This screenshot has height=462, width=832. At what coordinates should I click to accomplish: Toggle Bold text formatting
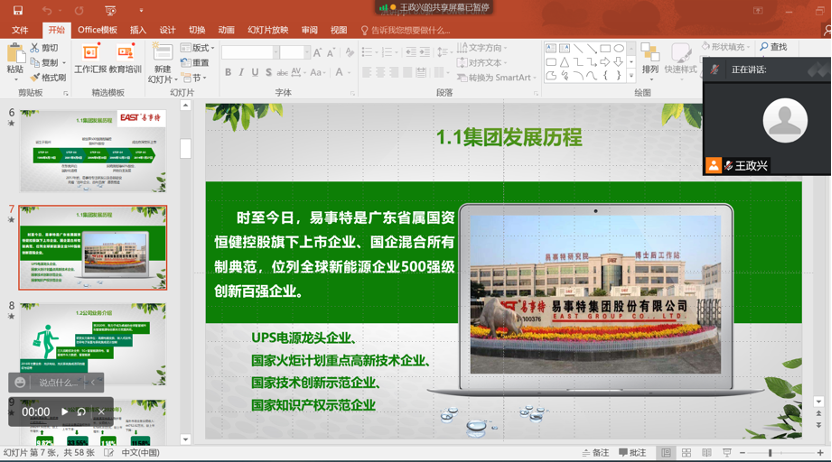[228, 73]
